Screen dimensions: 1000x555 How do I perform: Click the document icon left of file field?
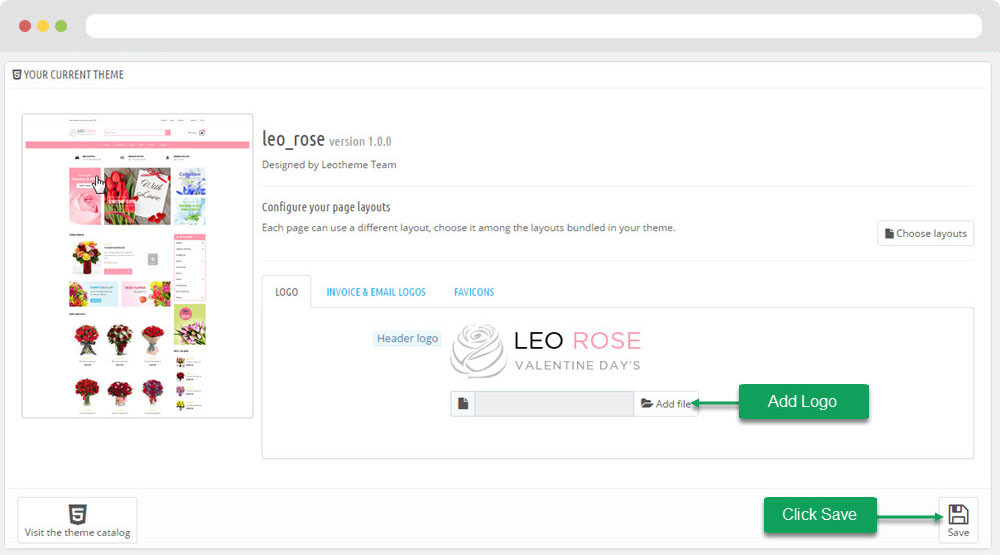pos(463,404)
